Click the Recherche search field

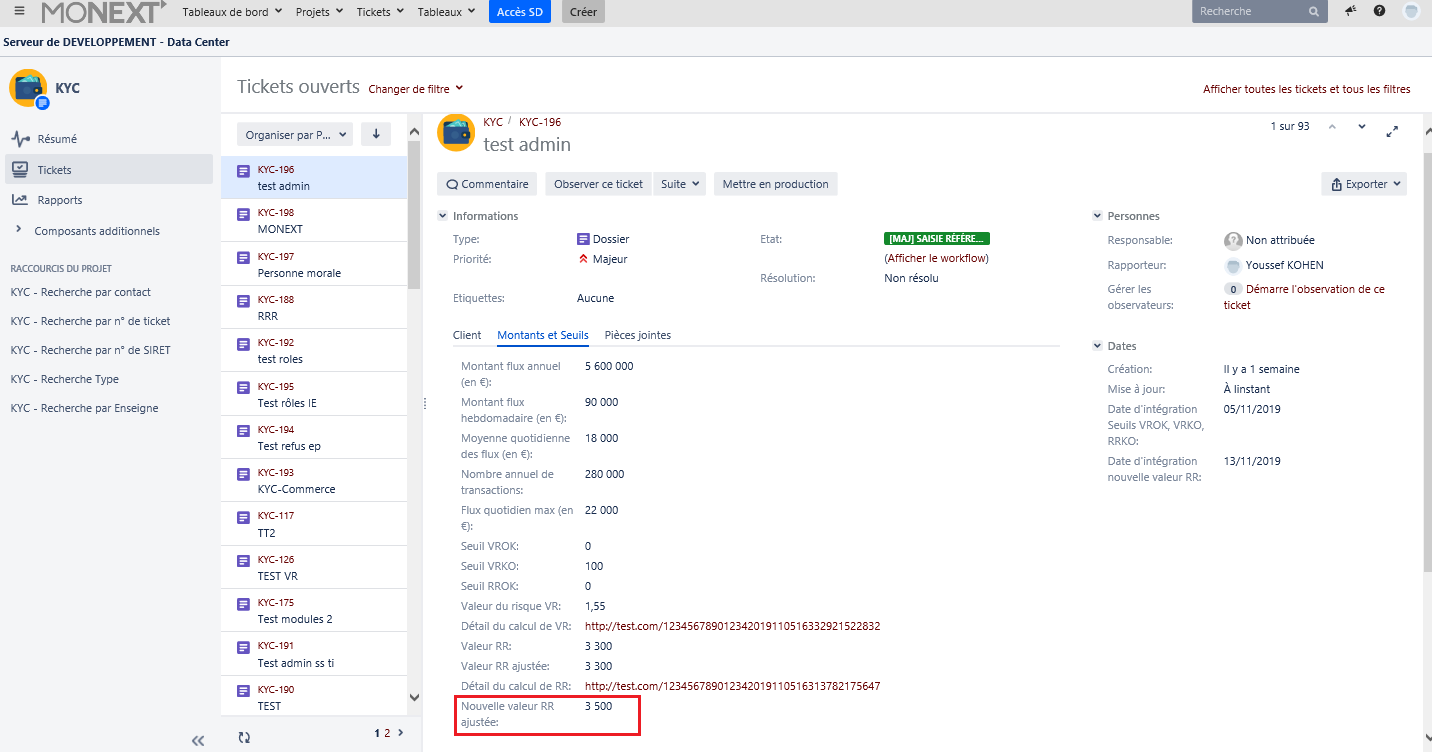tap(1250, 11)
